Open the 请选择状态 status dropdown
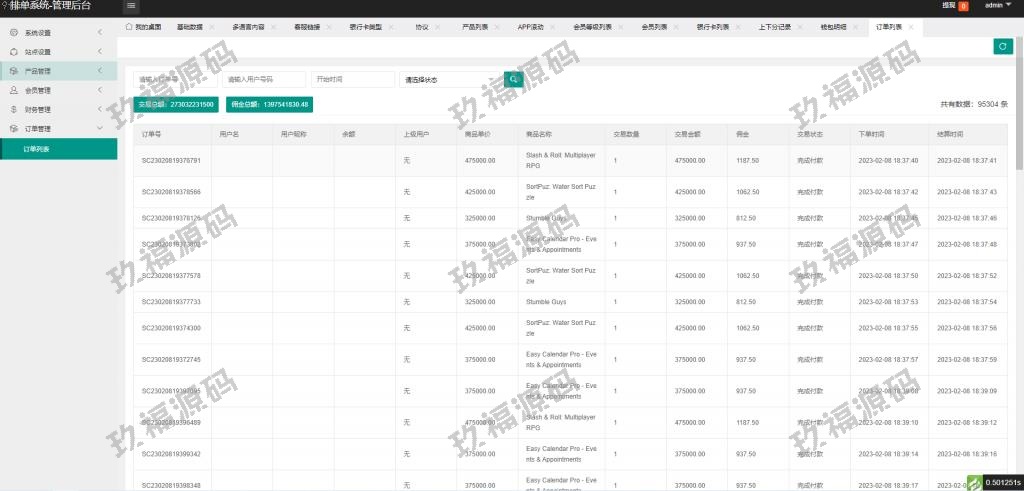This screenshot has width=1024, height=491. [x=450, y=79]
